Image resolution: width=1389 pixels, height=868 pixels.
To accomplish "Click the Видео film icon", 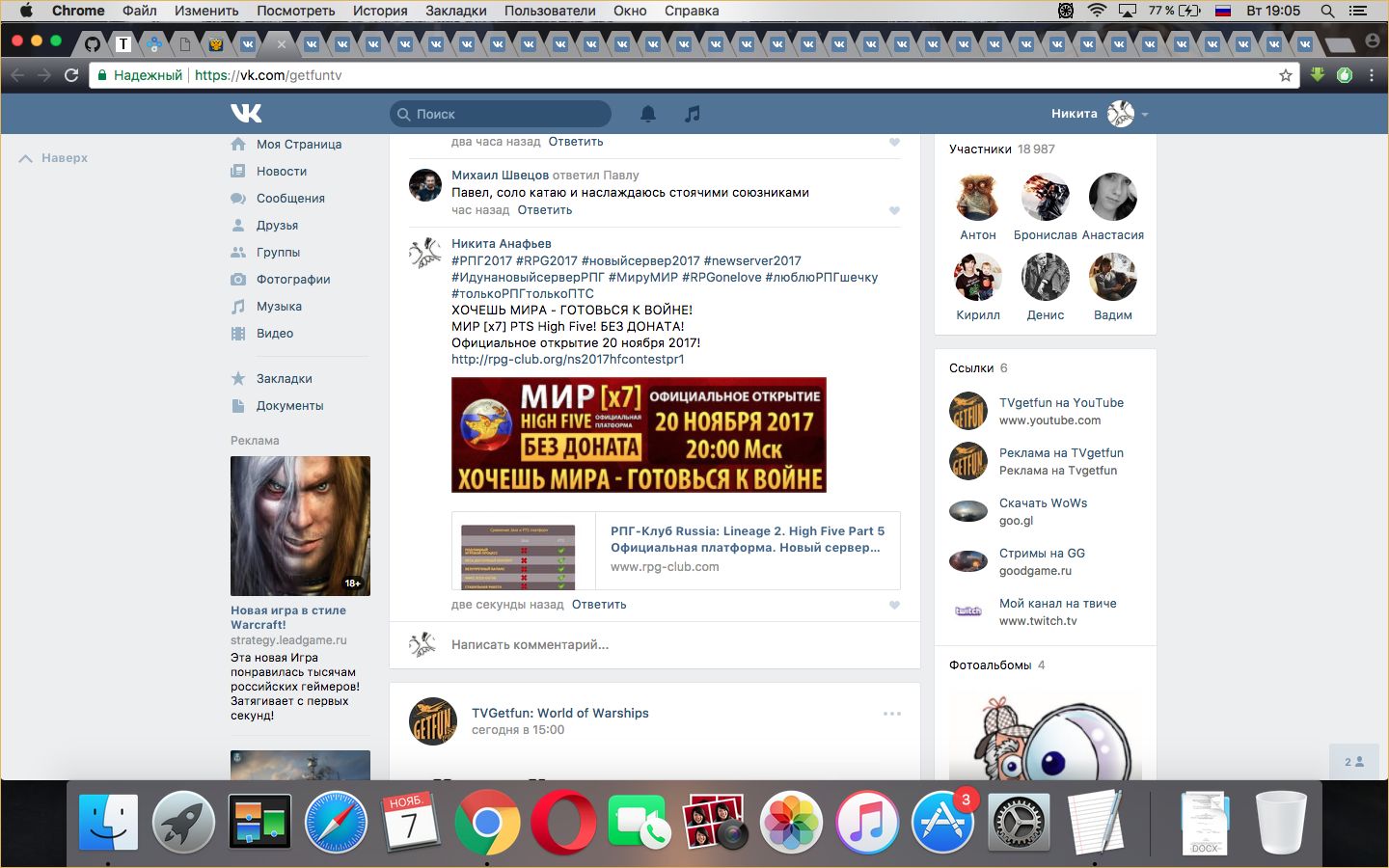I will click(x=238, y=333).
